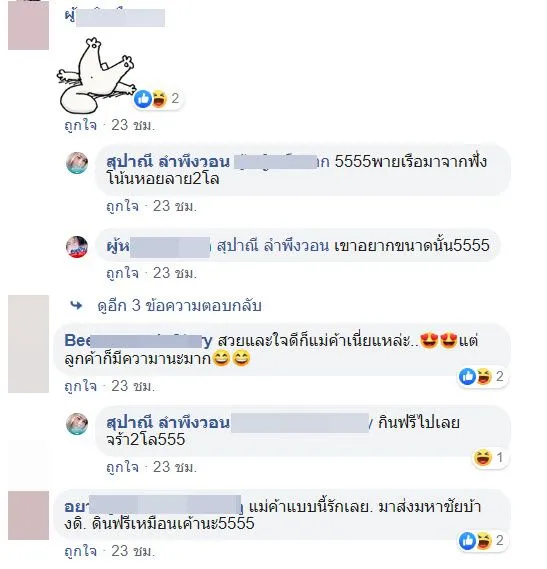
Task: Click avatar of the เขาอยากขนาดนั้น reply
Action: (x=77, y=247)
